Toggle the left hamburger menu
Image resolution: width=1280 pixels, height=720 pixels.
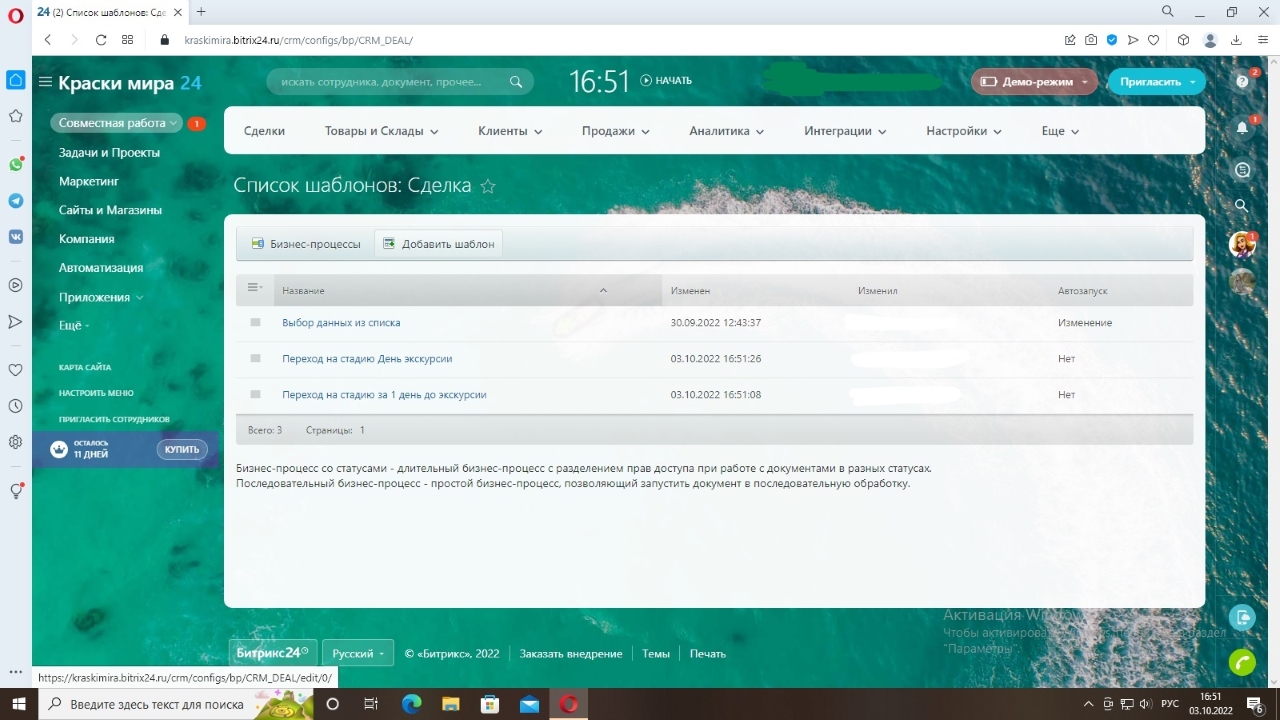click(x=45, y=82)
